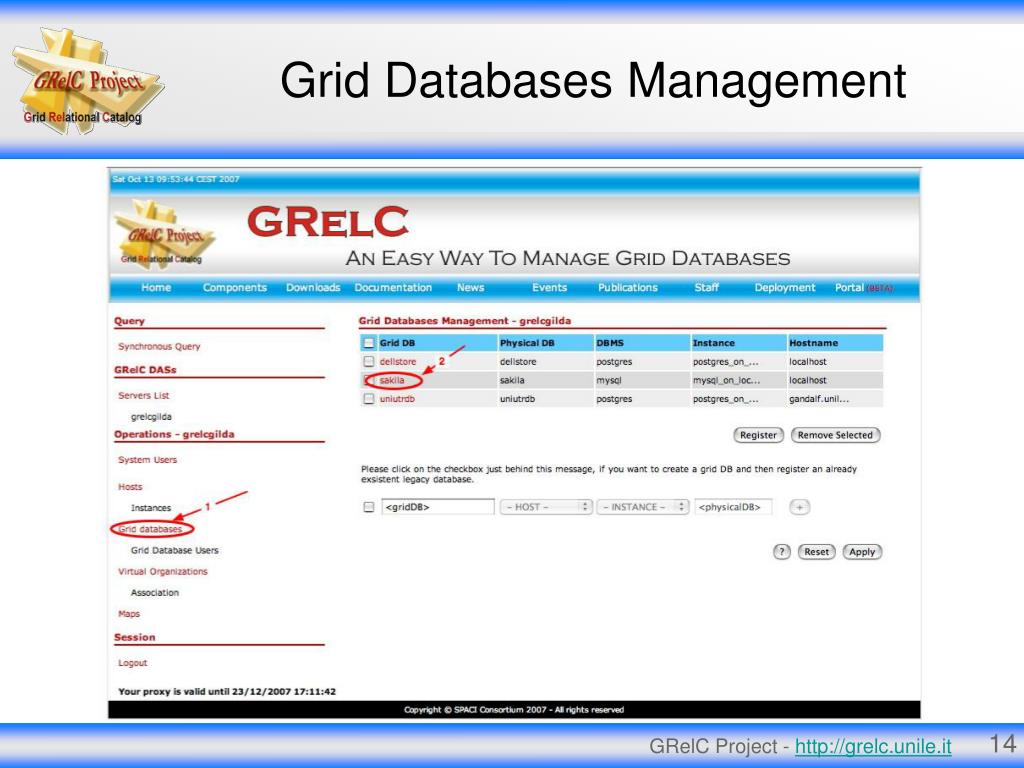1024x768 pixels.
Task: Select Deployment in the navigation bar
Action: click(x=784, y=287)
